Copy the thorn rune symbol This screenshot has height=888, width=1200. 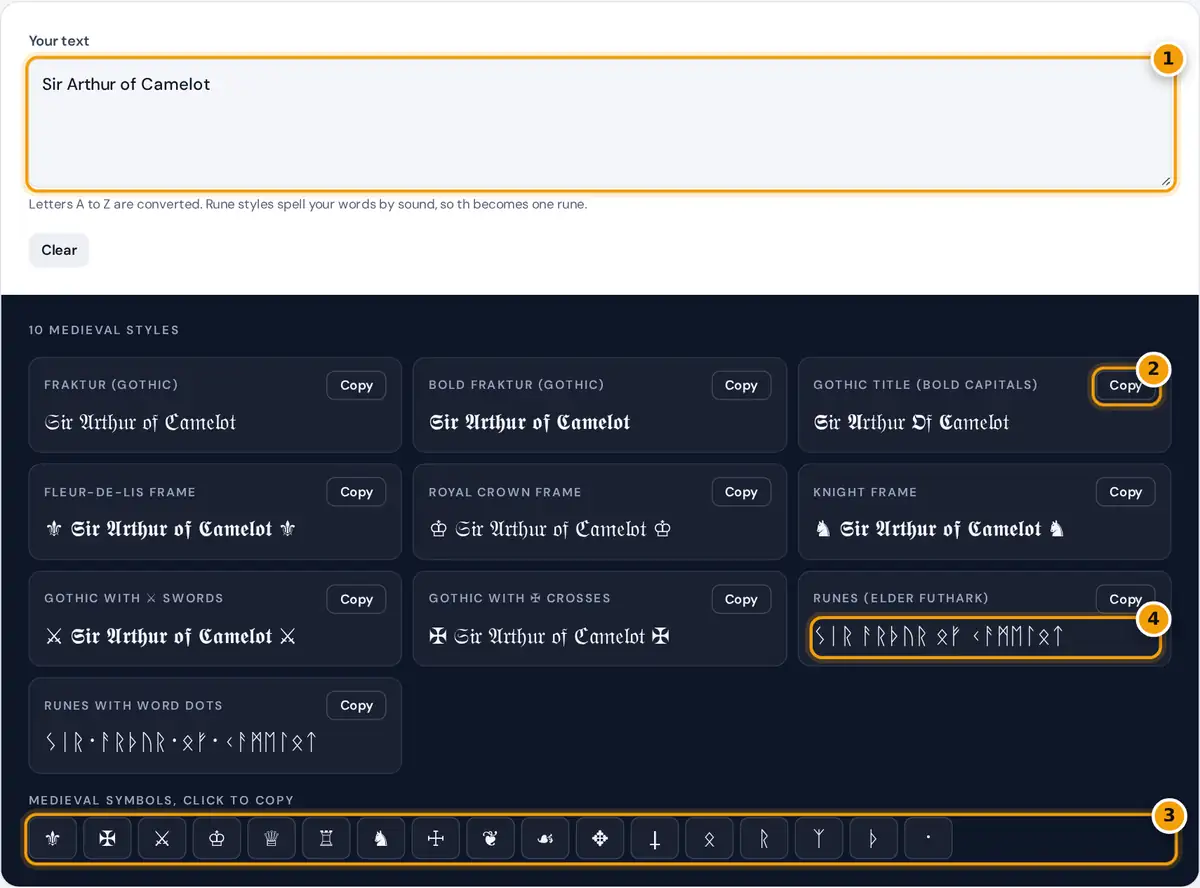[874, 839]
